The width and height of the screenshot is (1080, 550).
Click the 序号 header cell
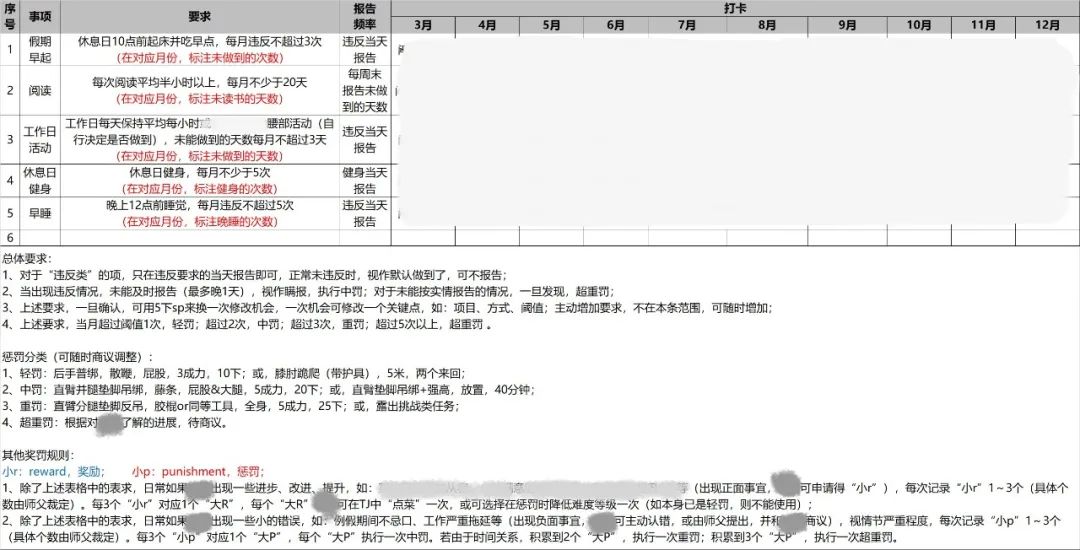pos(10,17)
